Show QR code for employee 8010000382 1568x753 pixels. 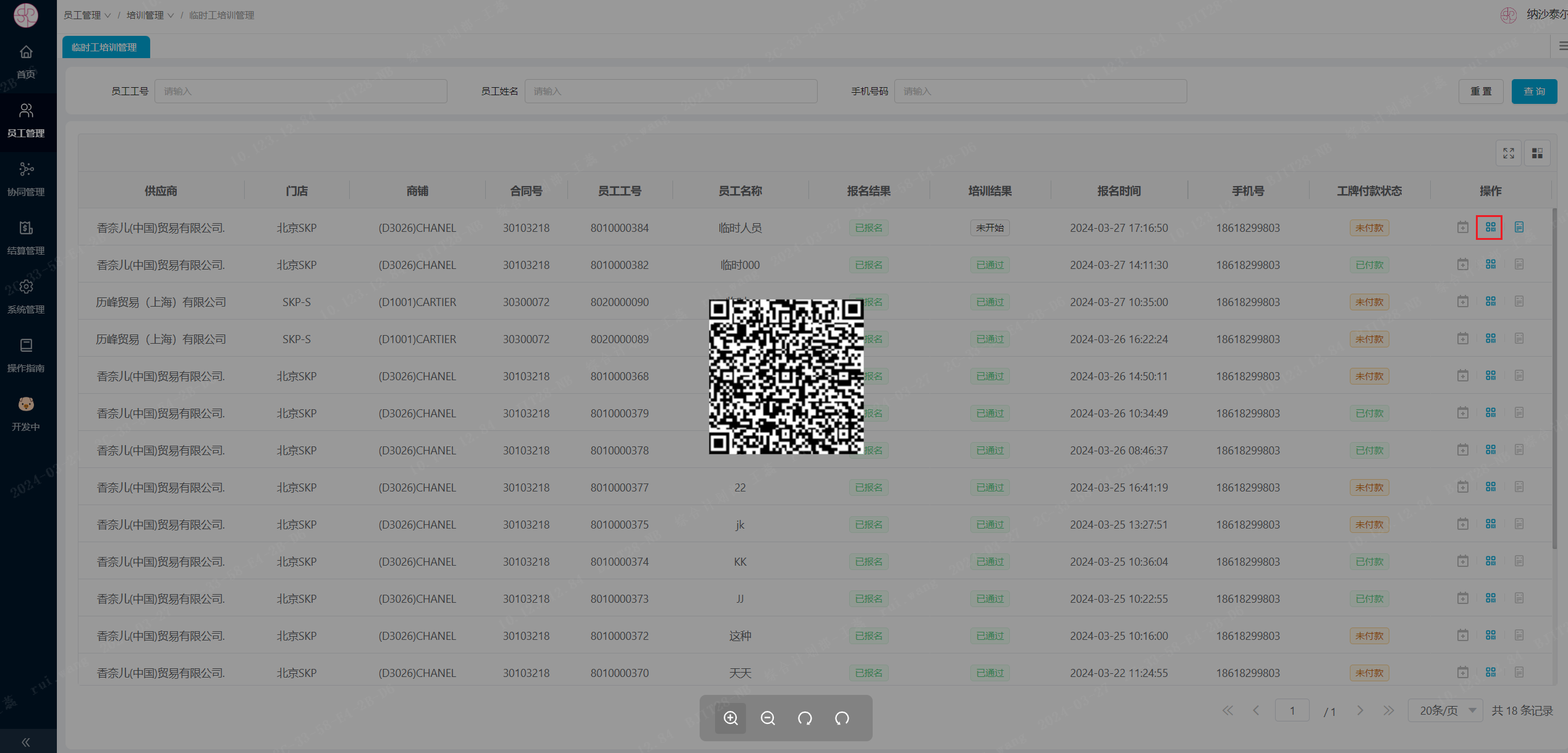[x=1490, y=265]
